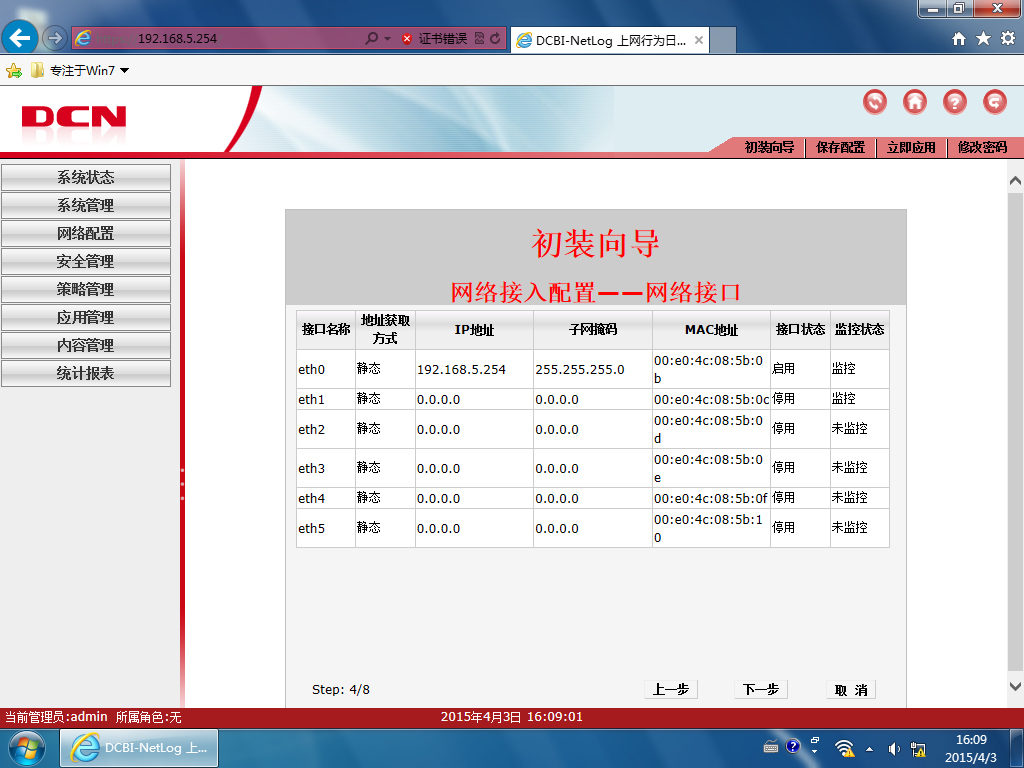Click the wireless network tray icon
The height and width of the screenshot is (768, 1024).
point(844,748)
